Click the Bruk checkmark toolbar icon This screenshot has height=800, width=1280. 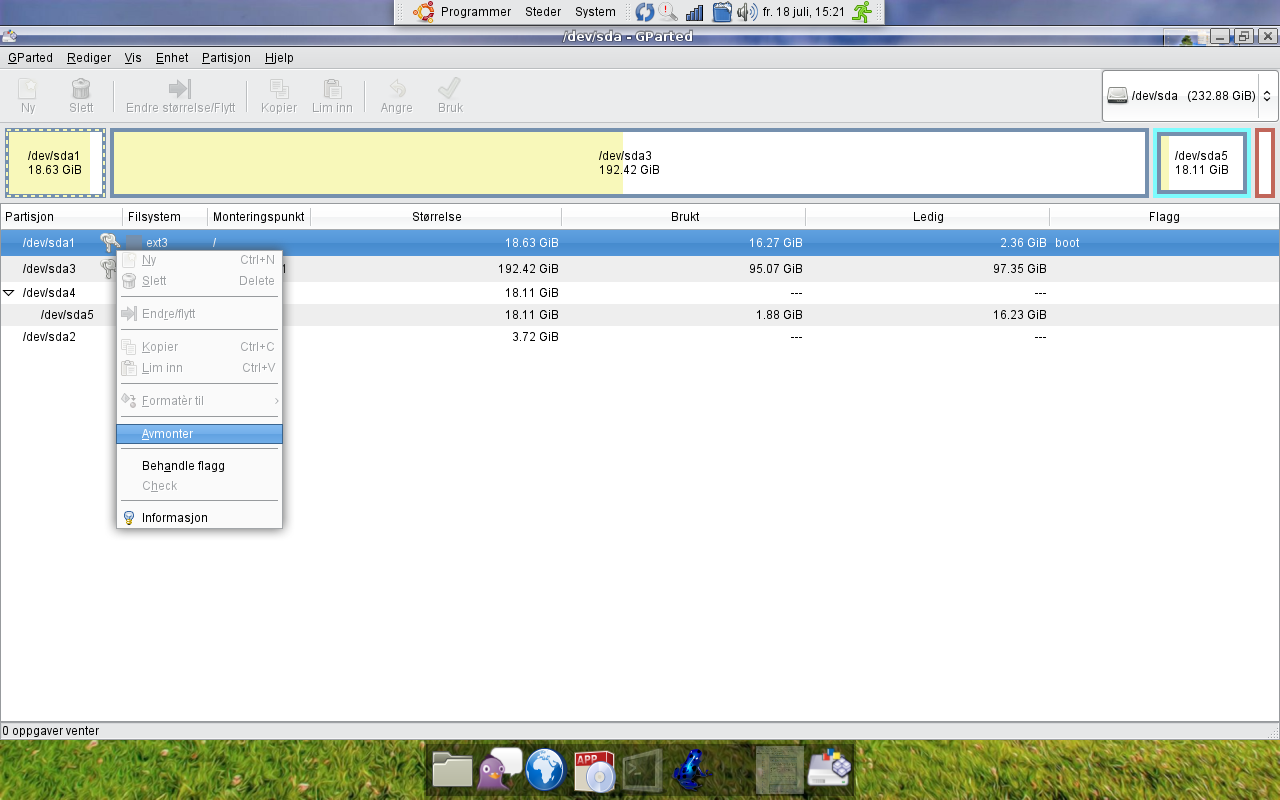click(x=450, y=89)
